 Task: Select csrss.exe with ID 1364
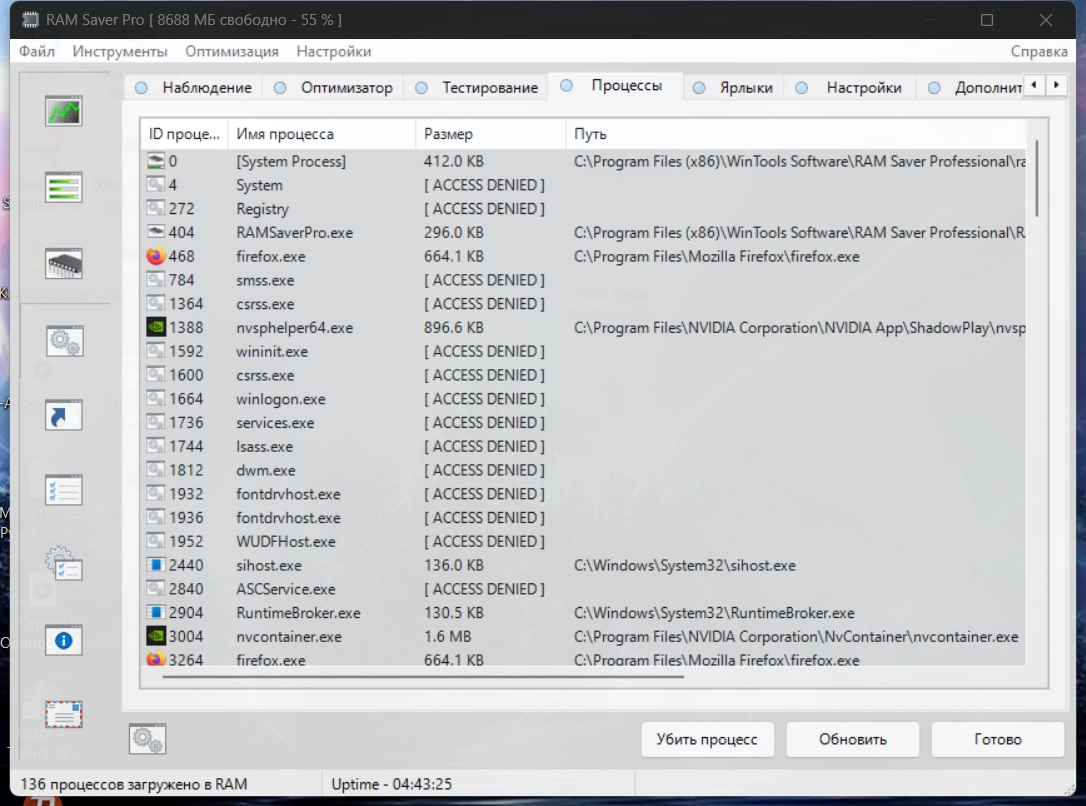pyautogui.click(x=583, y=303)
